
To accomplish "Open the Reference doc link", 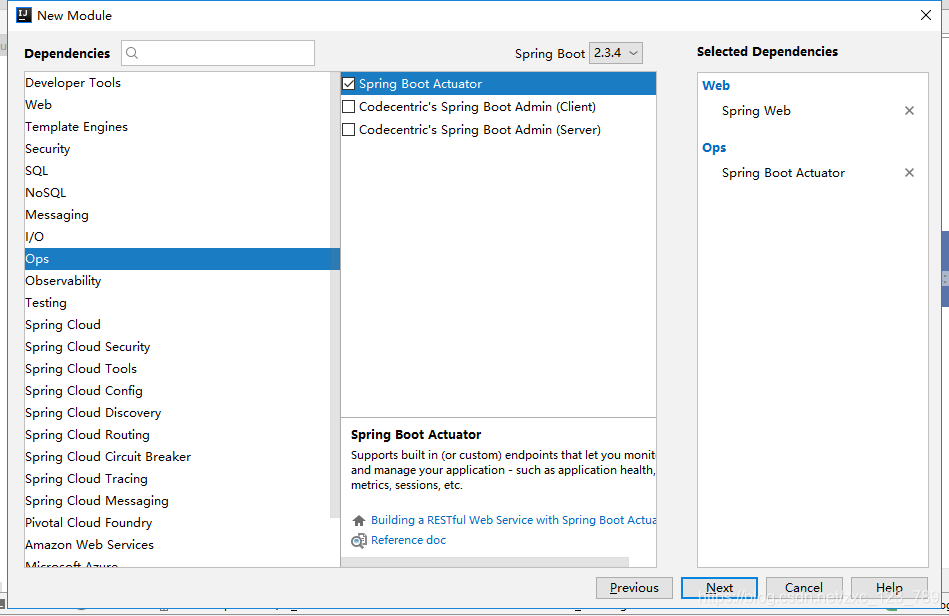I will point(409,540).
